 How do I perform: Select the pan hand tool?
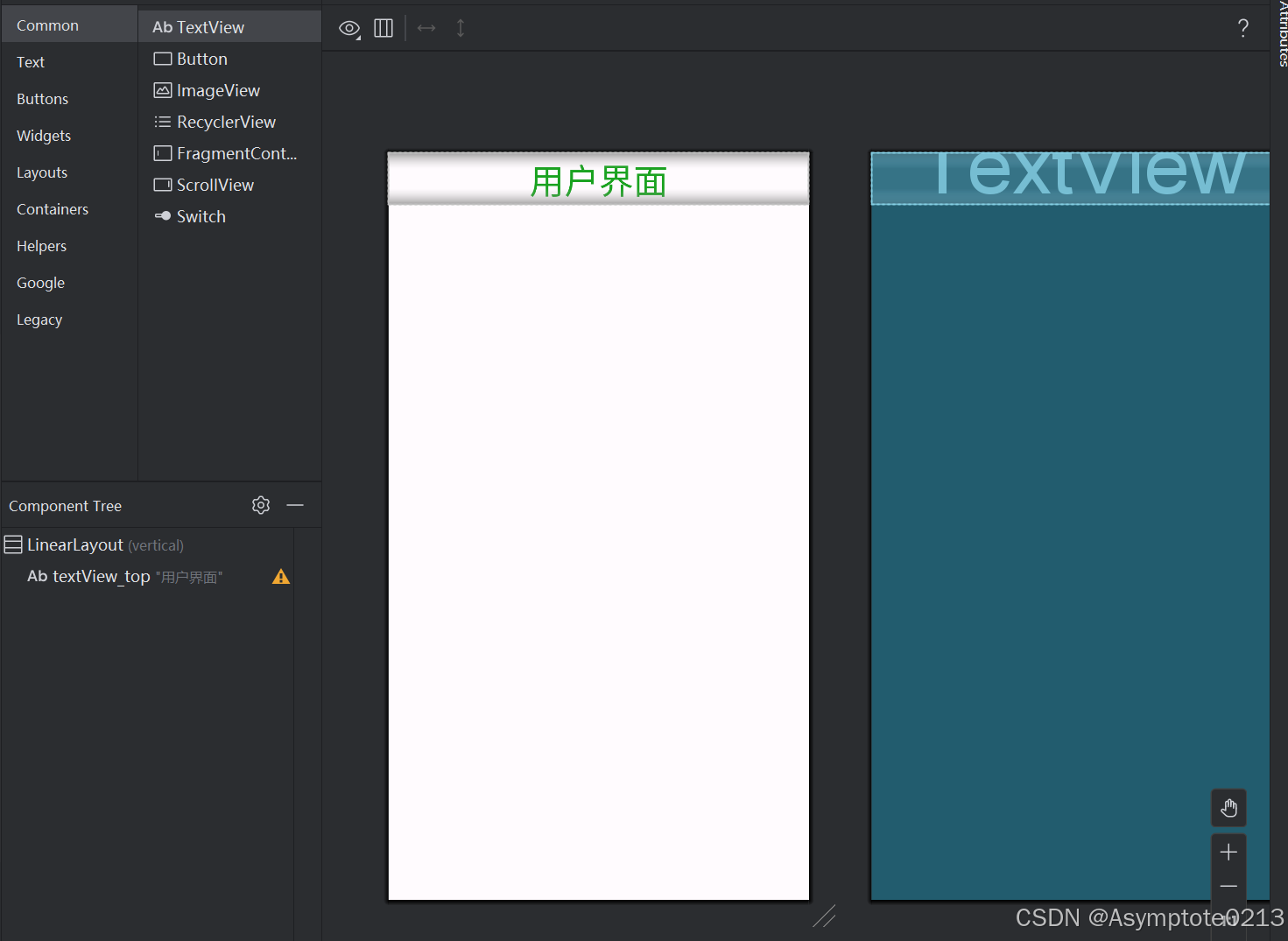pos(1228,808)
